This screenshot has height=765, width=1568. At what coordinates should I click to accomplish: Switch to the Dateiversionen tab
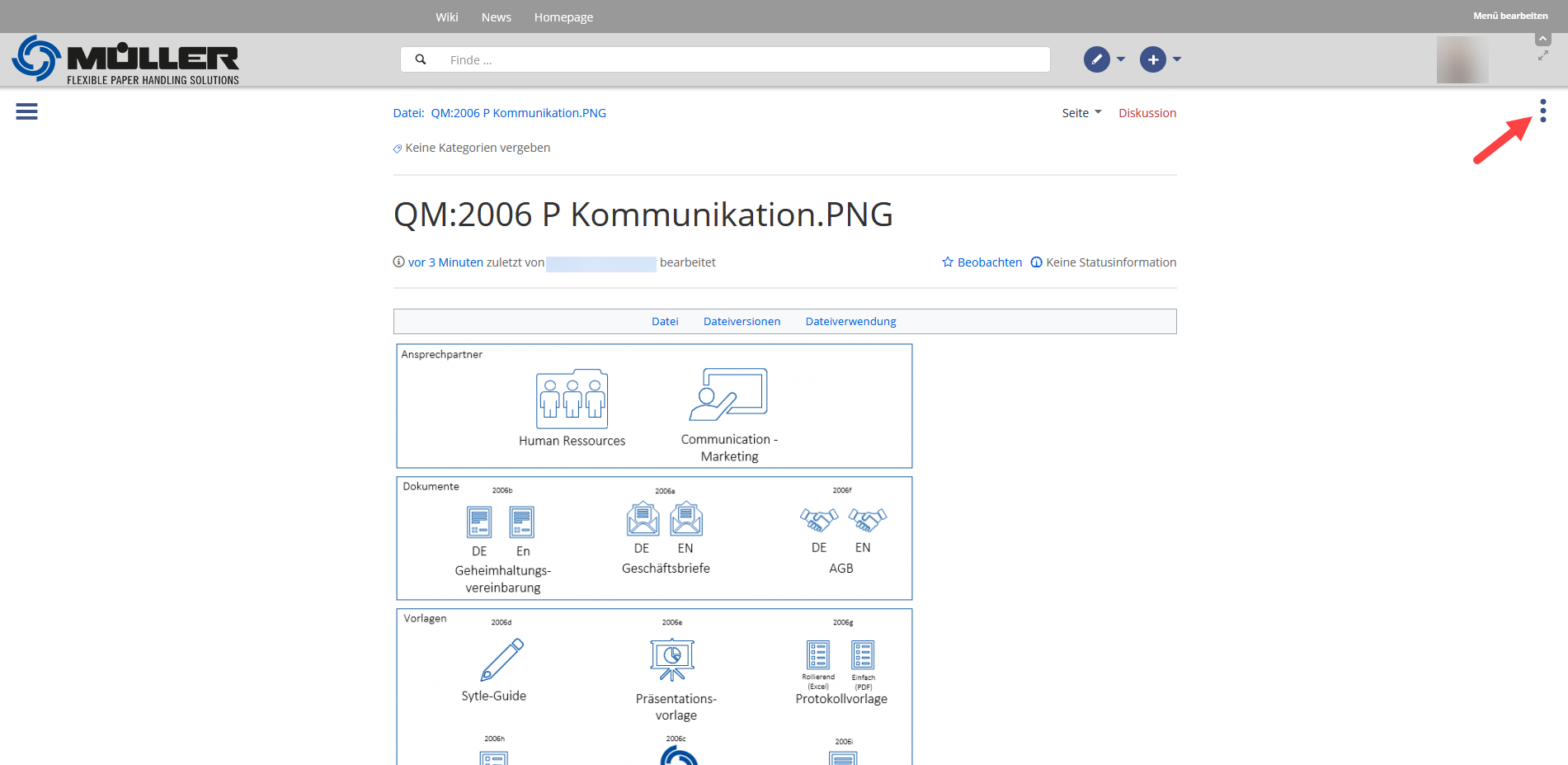click(742, 322)
